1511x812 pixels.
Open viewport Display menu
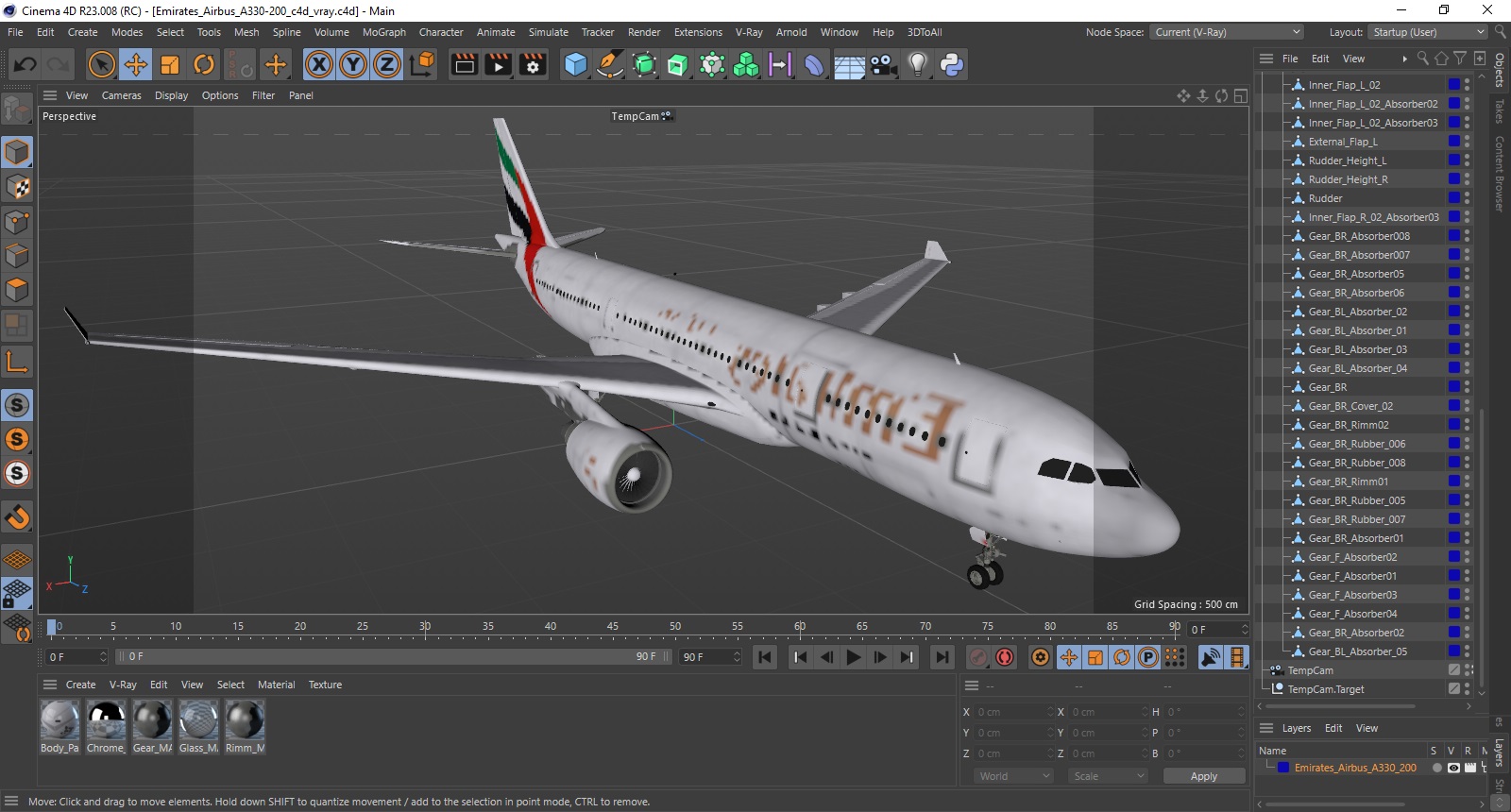pos(171,95)
